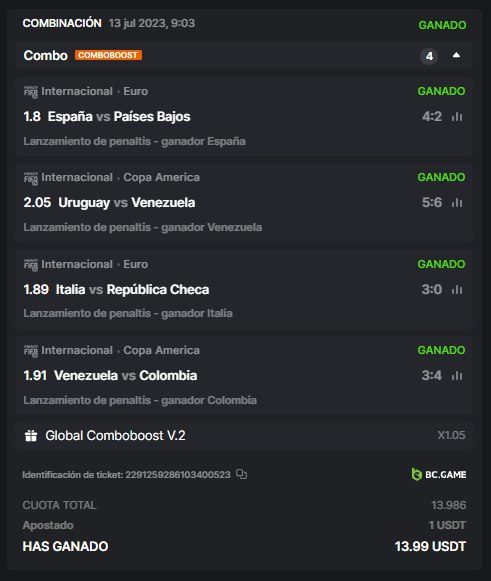
Task: Click the Internacional · Copa America label for Uruguay
Action: (120, 177)
